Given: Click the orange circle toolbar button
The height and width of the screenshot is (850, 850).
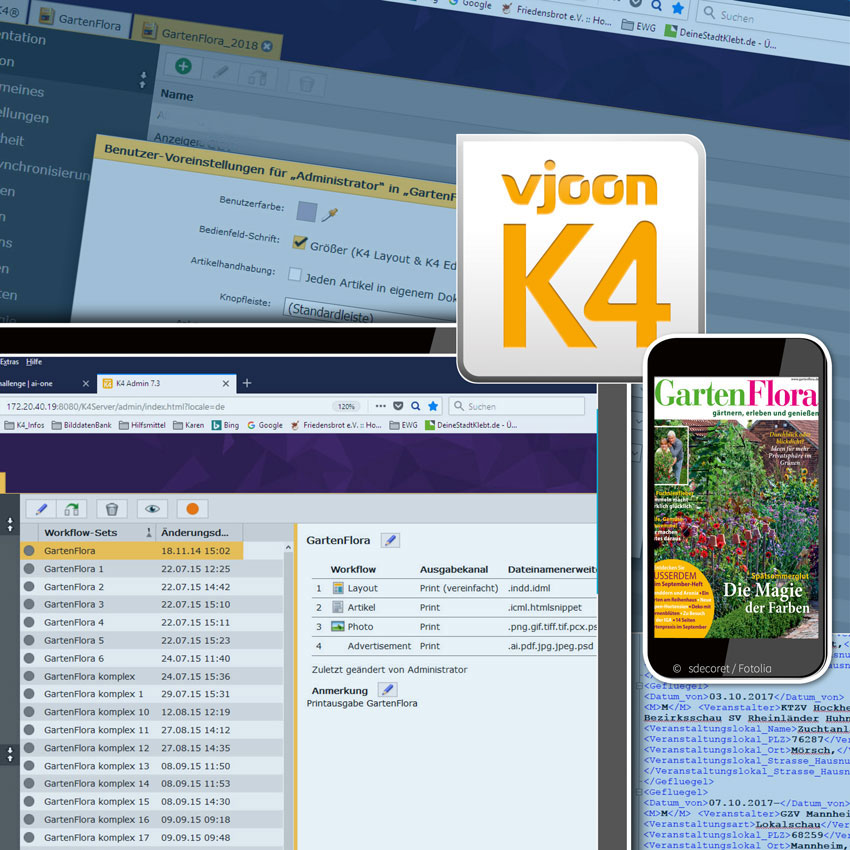Looking at the screenshot, I should pos(193,509).
